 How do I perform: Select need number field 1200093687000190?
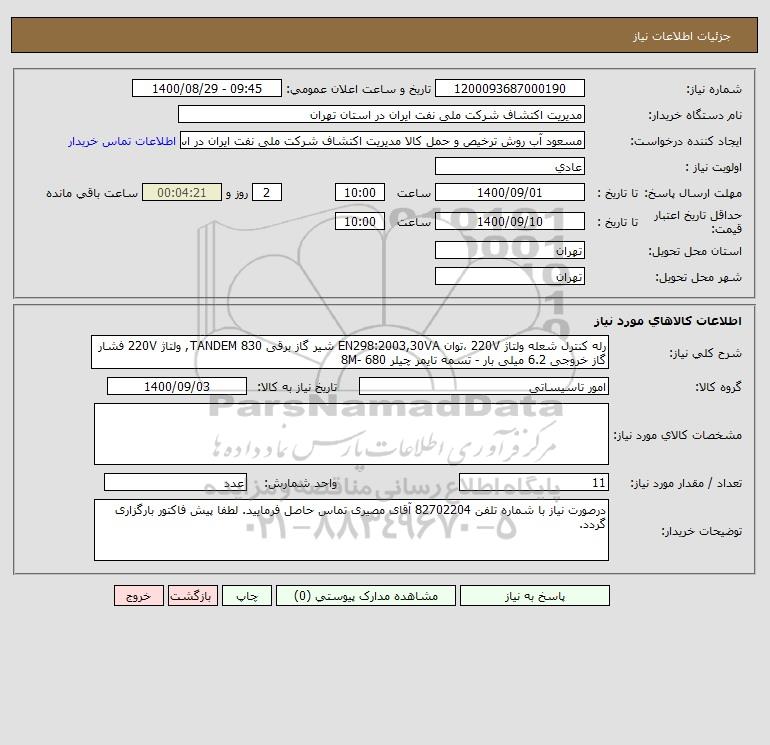point(510,88)
